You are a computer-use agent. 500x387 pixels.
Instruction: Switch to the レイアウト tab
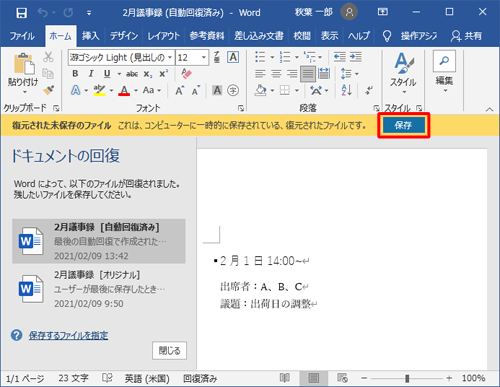click(163, 36)
